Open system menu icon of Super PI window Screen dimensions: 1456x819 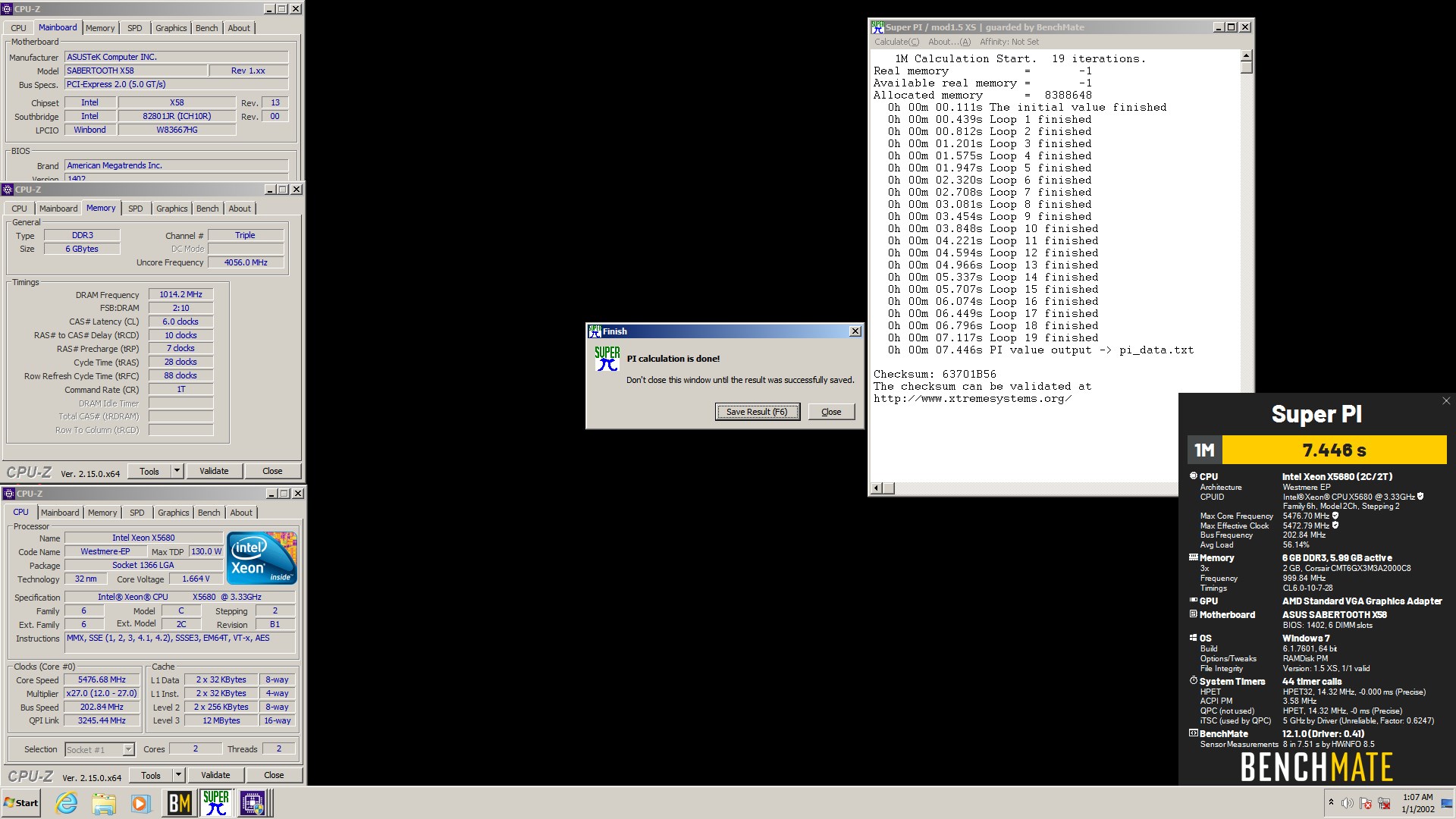coord(877,27)
